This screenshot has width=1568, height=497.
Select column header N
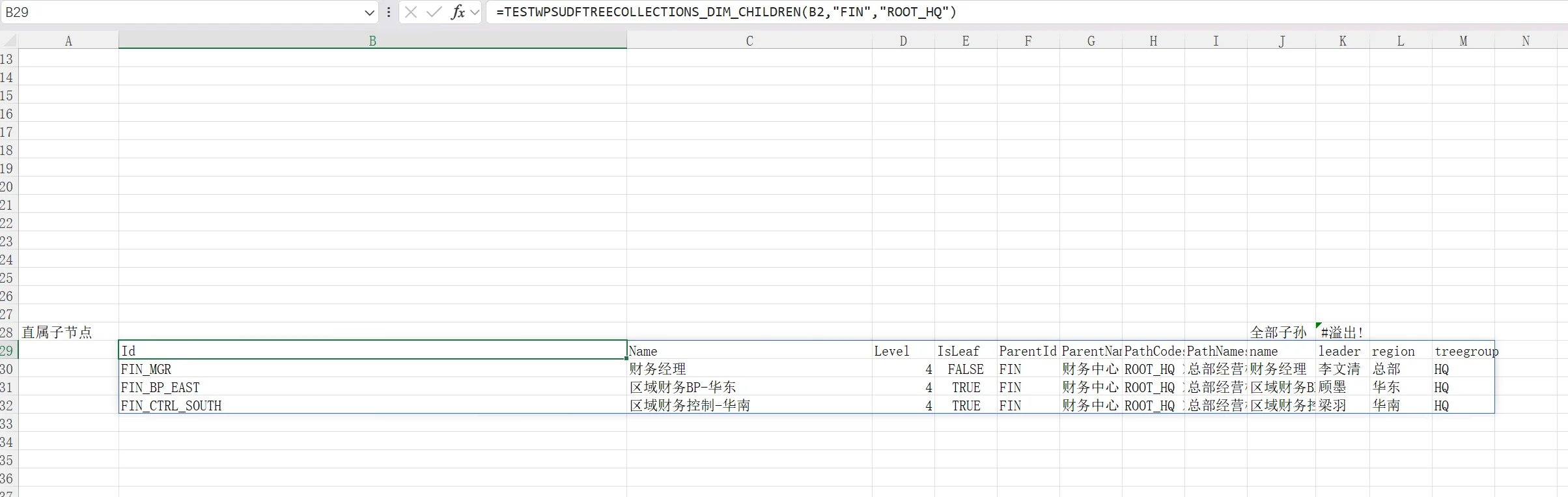click(1526, 40)
